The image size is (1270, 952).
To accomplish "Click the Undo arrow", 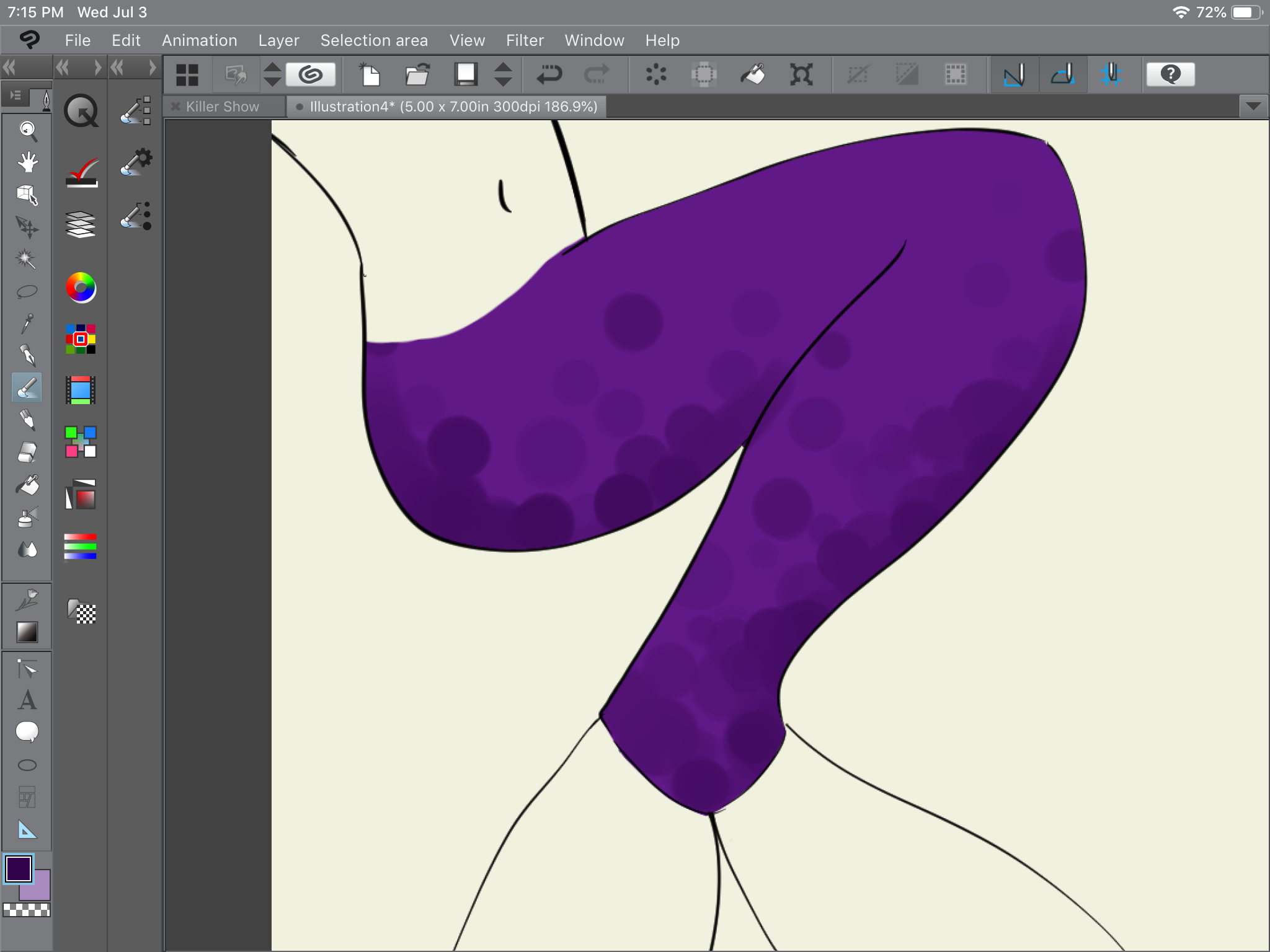I will (x=549, y=75).
